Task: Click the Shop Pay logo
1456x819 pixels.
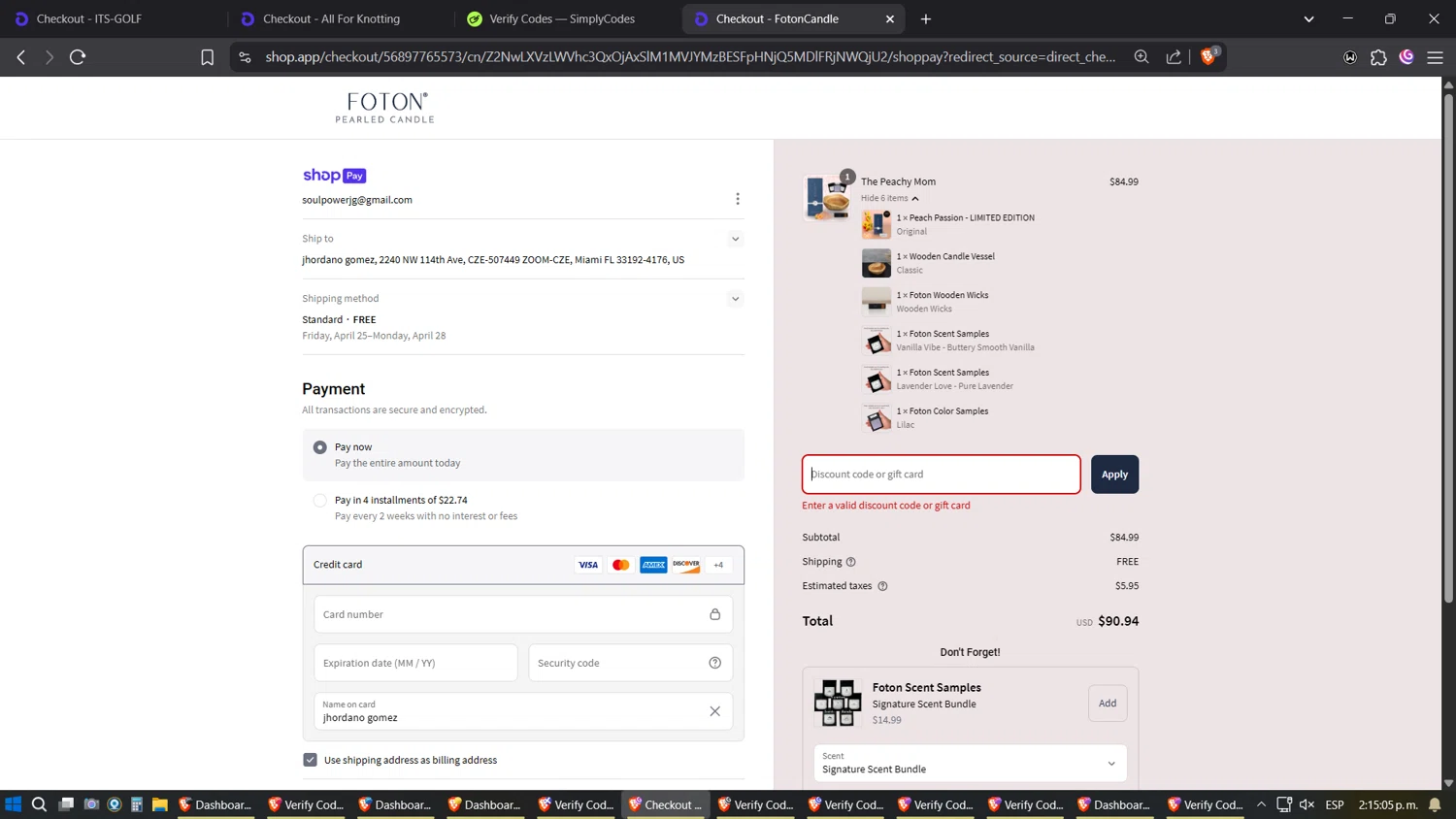Action: coord(334,176)
